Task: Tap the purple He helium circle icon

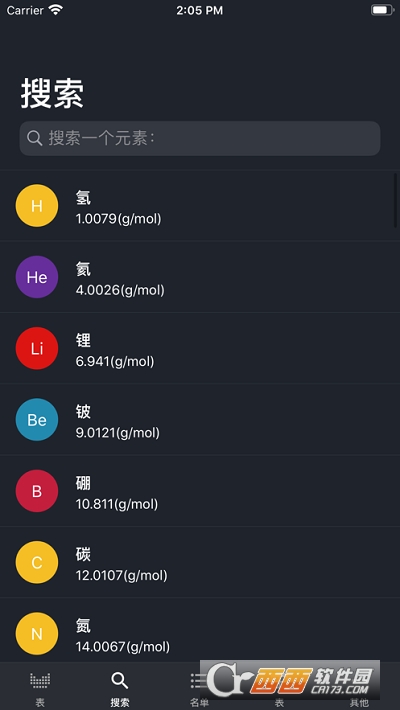Action: tap(37, 277)
